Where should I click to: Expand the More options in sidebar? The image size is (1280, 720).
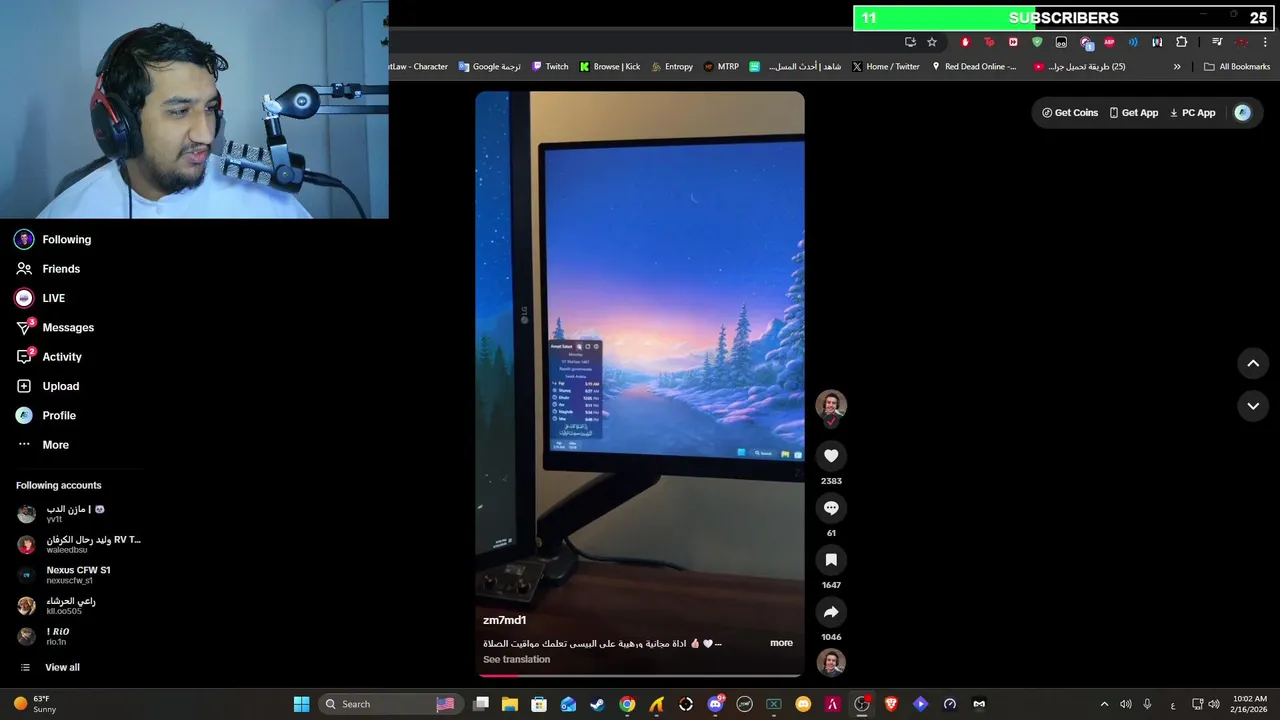tap(43, 445)
